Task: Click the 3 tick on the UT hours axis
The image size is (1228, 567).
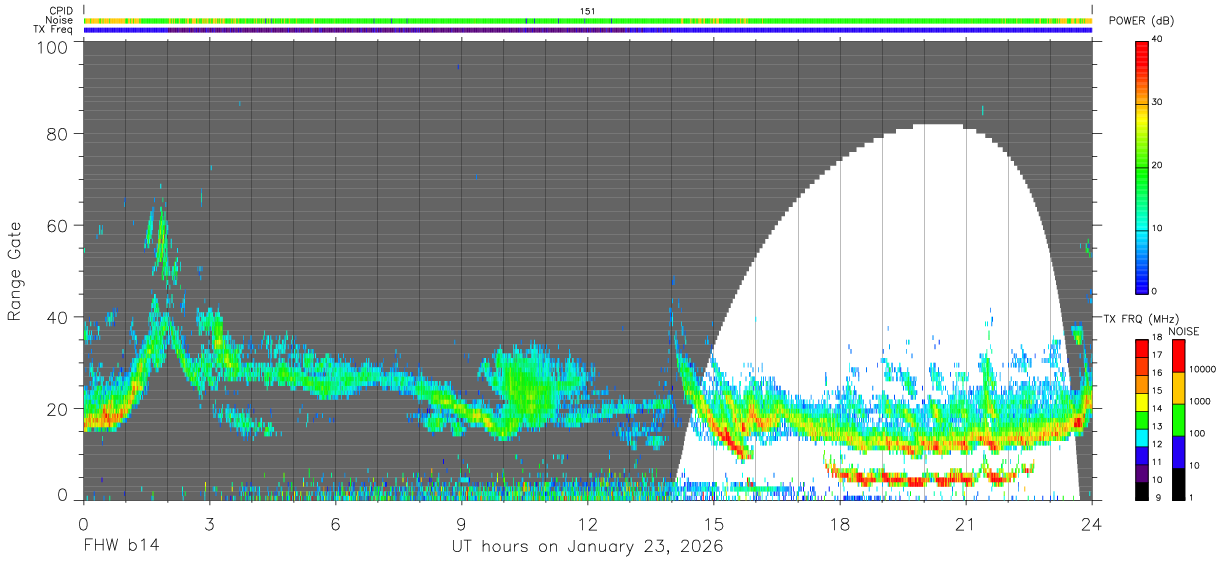Action: tap(210, 523)
